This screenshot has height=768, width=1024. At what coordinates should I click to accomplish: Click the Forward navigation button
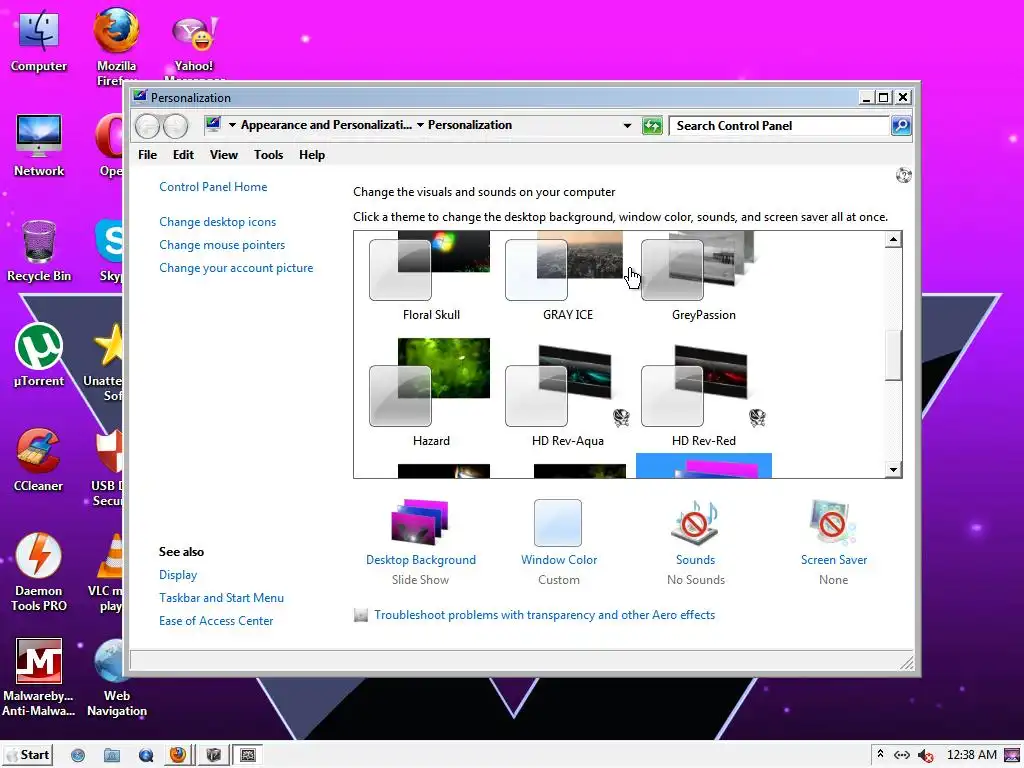point(175,125)
